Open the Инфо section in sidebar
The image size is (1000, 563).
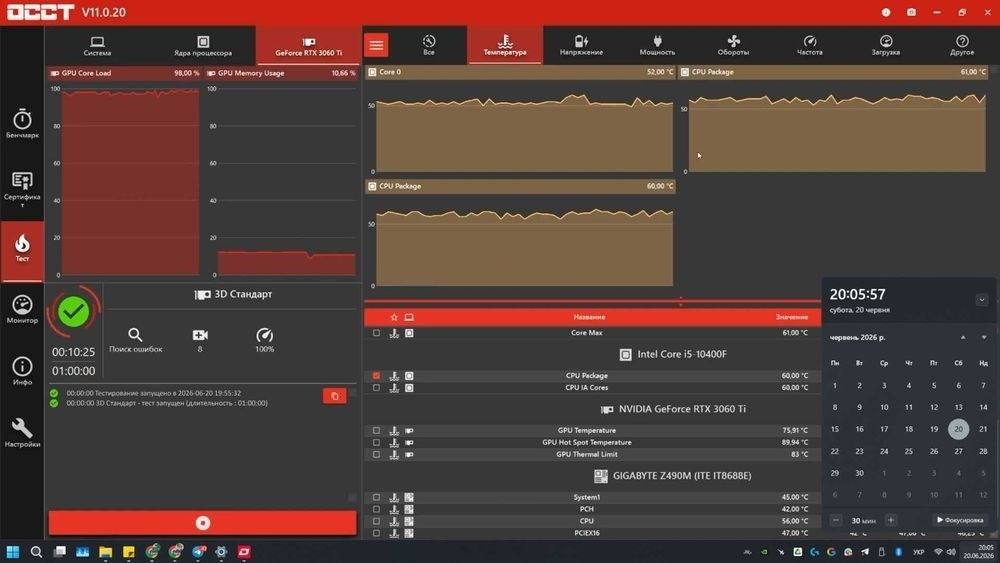(22, 370)
